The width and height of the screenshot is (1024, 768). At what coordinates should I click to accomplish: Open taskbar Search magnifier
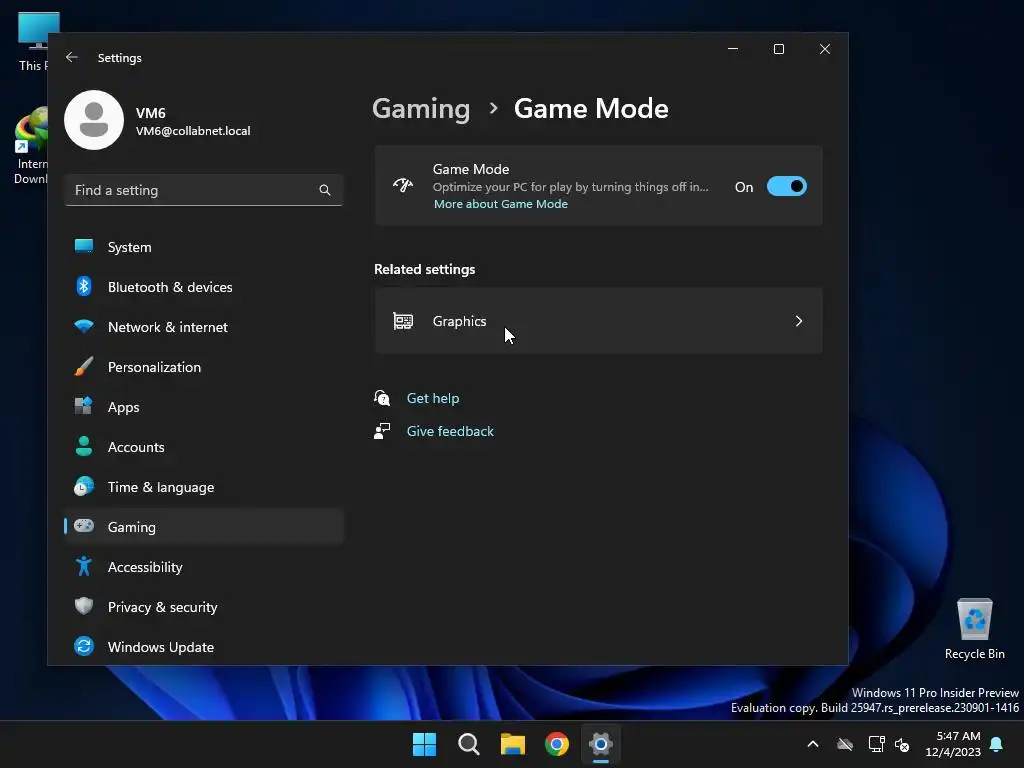[x=468, y=744]
